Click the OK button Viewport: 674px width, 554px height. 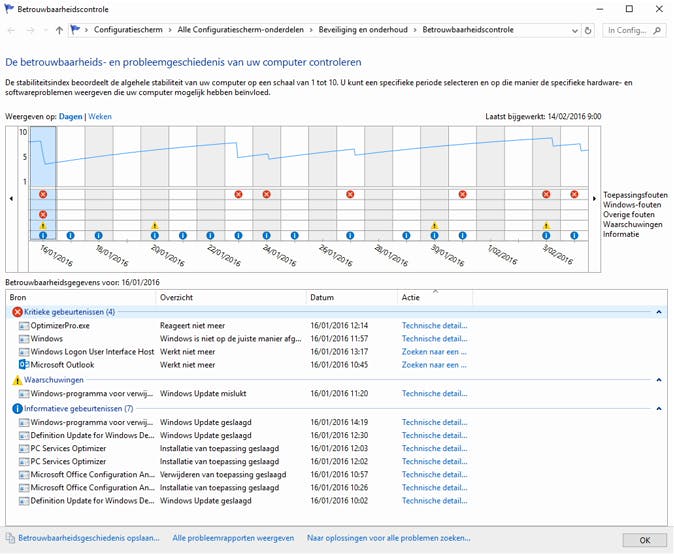tap(645, 540)
